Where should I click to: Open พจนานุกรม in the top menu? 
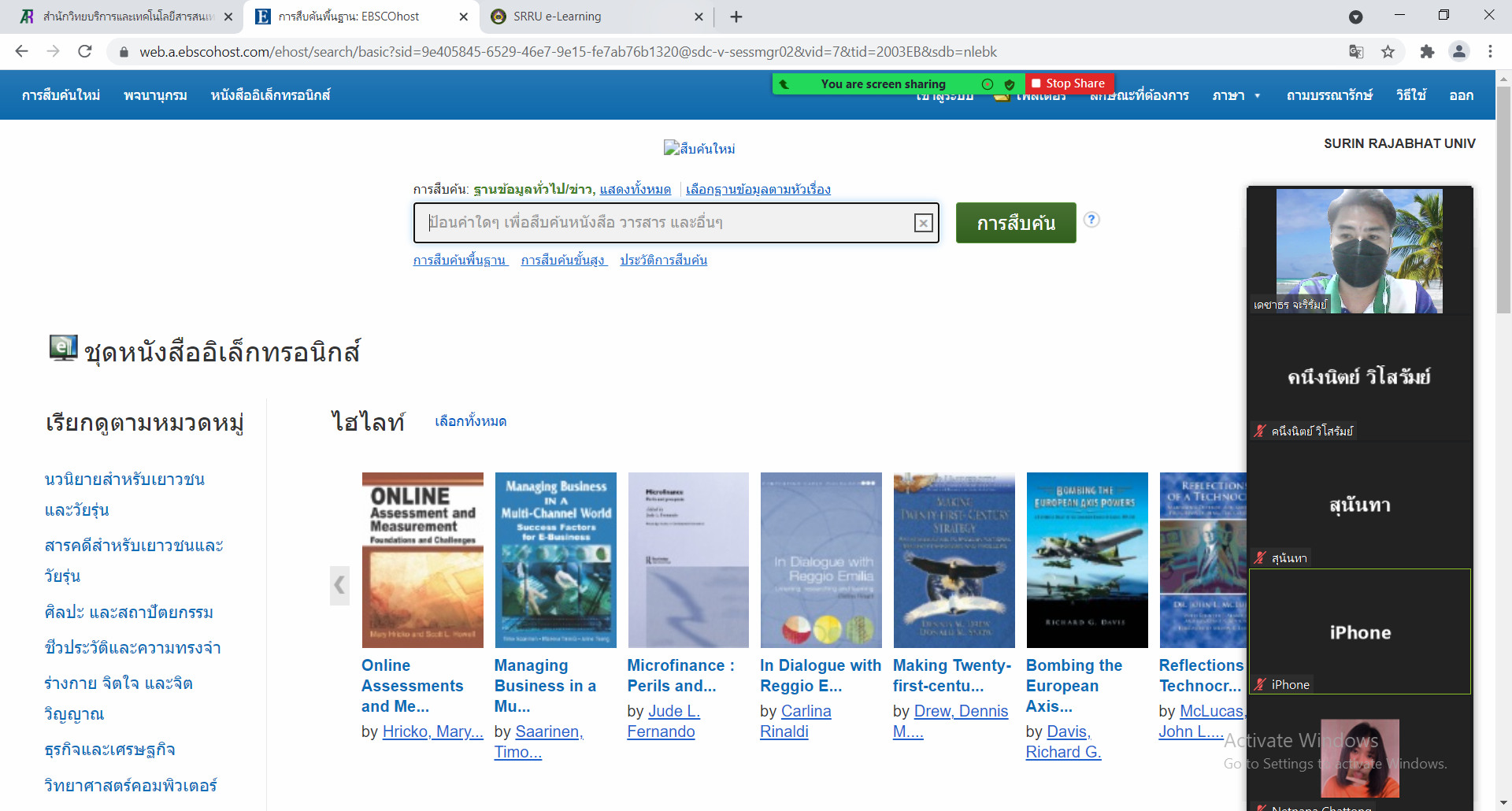pyautogui.click(x=155, y=95)
